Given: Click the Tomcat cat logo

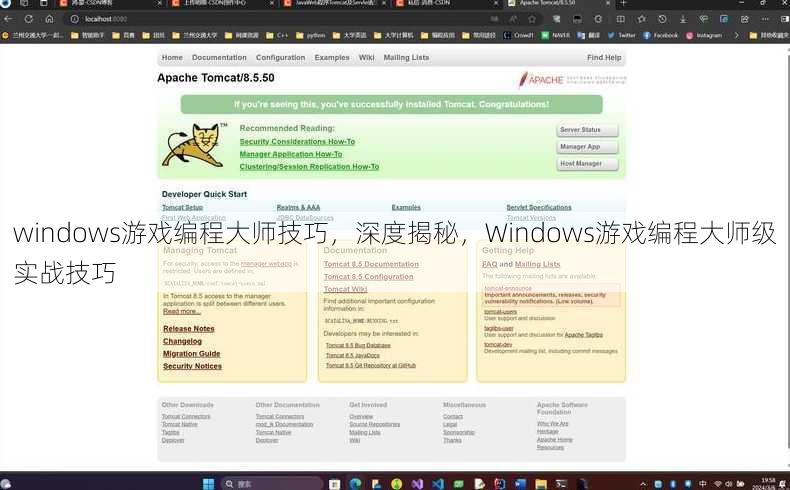Looking at the screenshot, I should click(x=195, y=145).
